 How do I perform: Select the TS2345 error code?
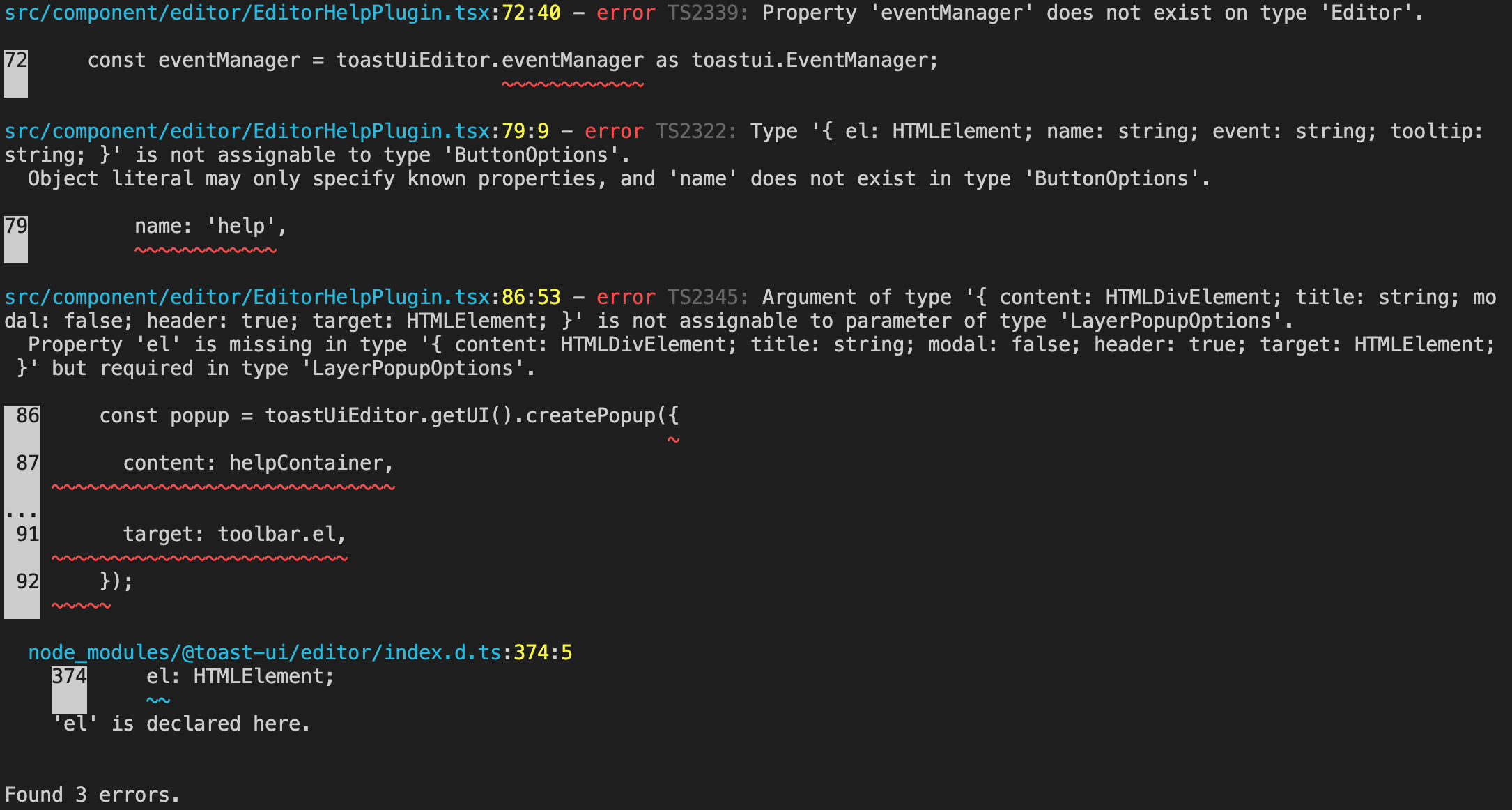(705, 296)
